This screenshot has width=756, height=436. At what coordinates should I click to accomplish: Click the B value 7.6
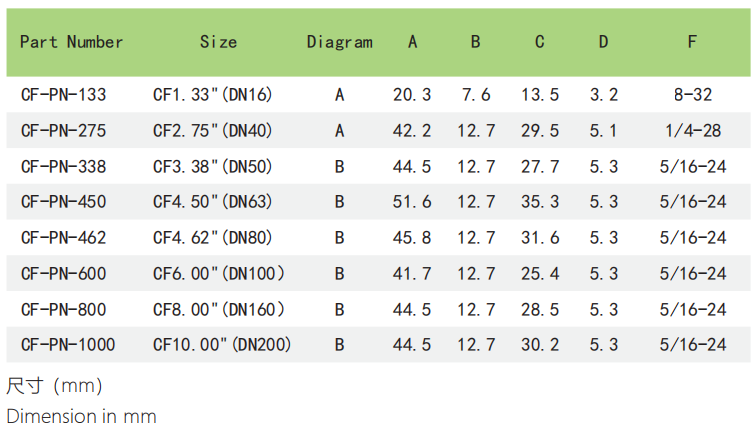pyautogui.click(x=476, y=95)
